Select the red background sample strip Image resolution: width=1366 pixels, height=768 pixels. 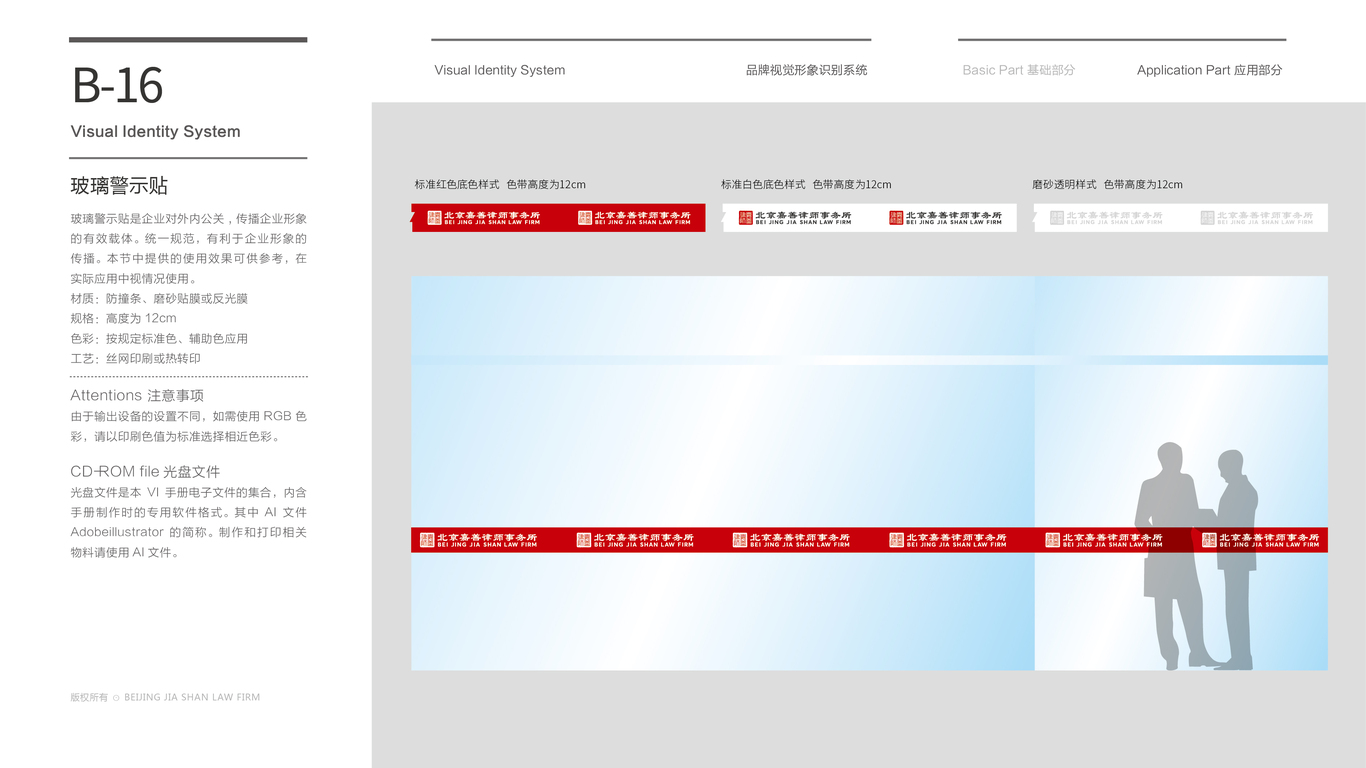click(558, 218)
